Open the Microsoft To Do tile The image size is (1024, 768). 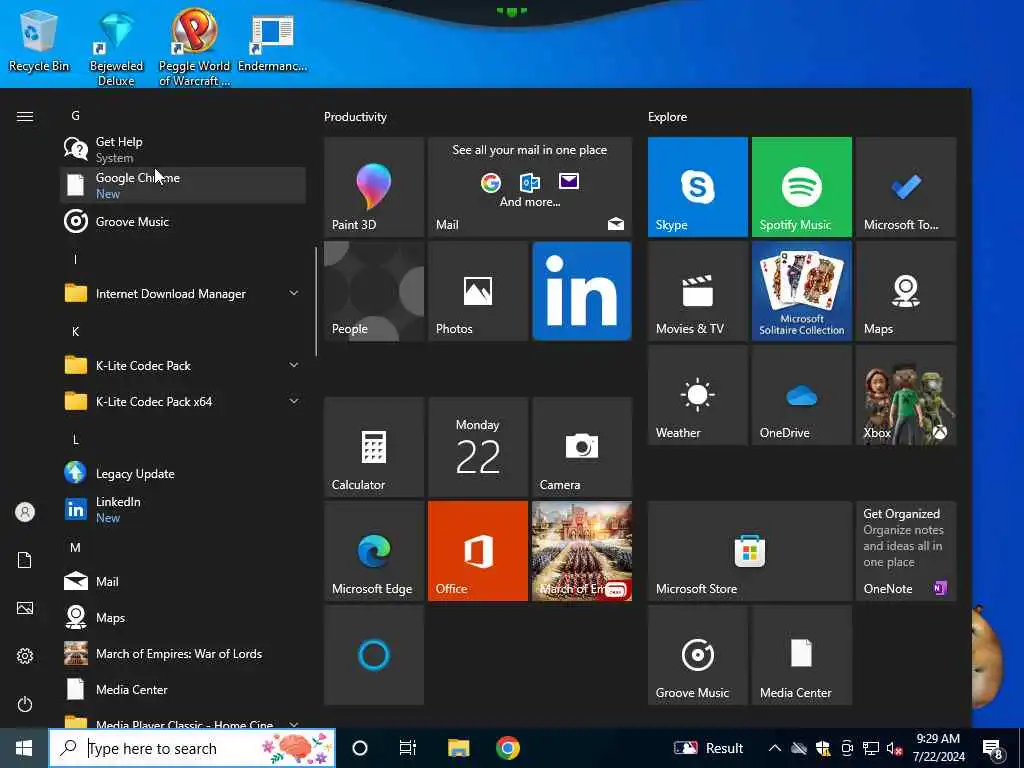[x=906, y=187]
